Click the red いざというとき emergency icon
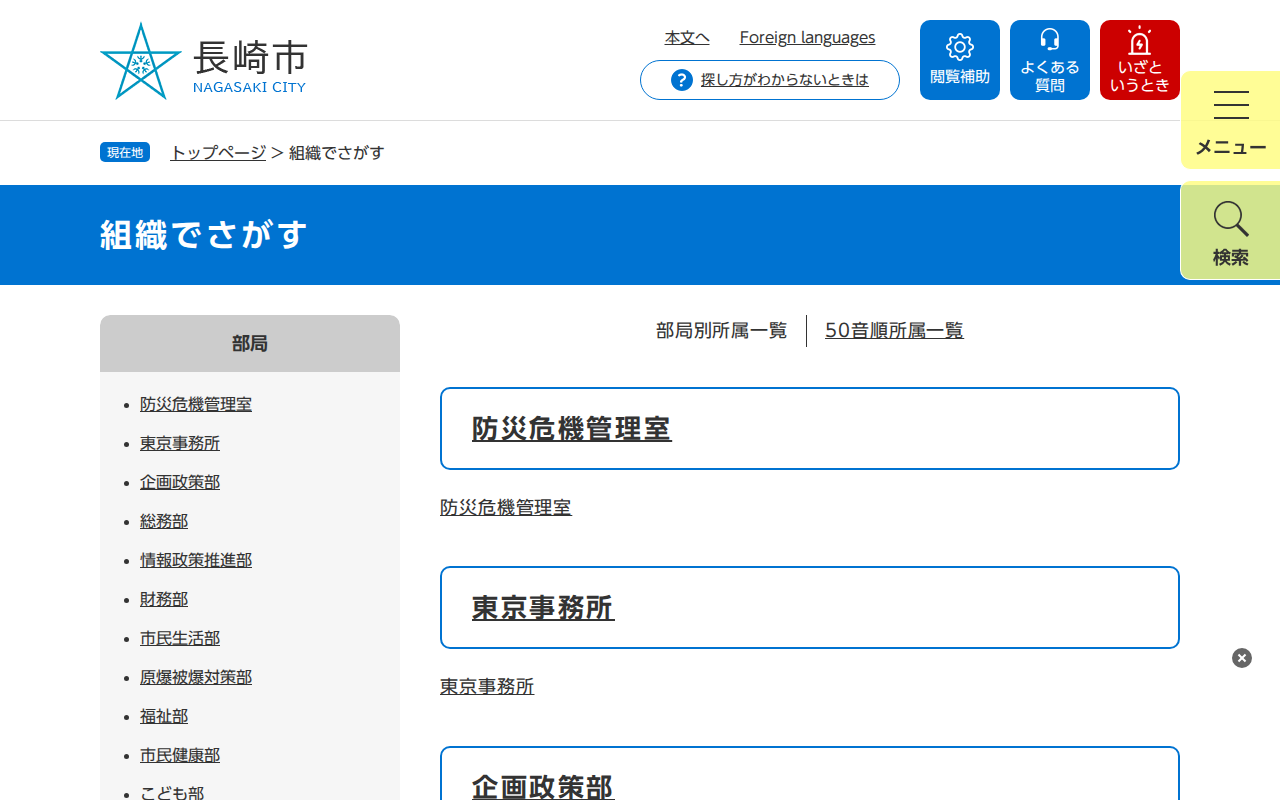 [x=1139, y=59]
